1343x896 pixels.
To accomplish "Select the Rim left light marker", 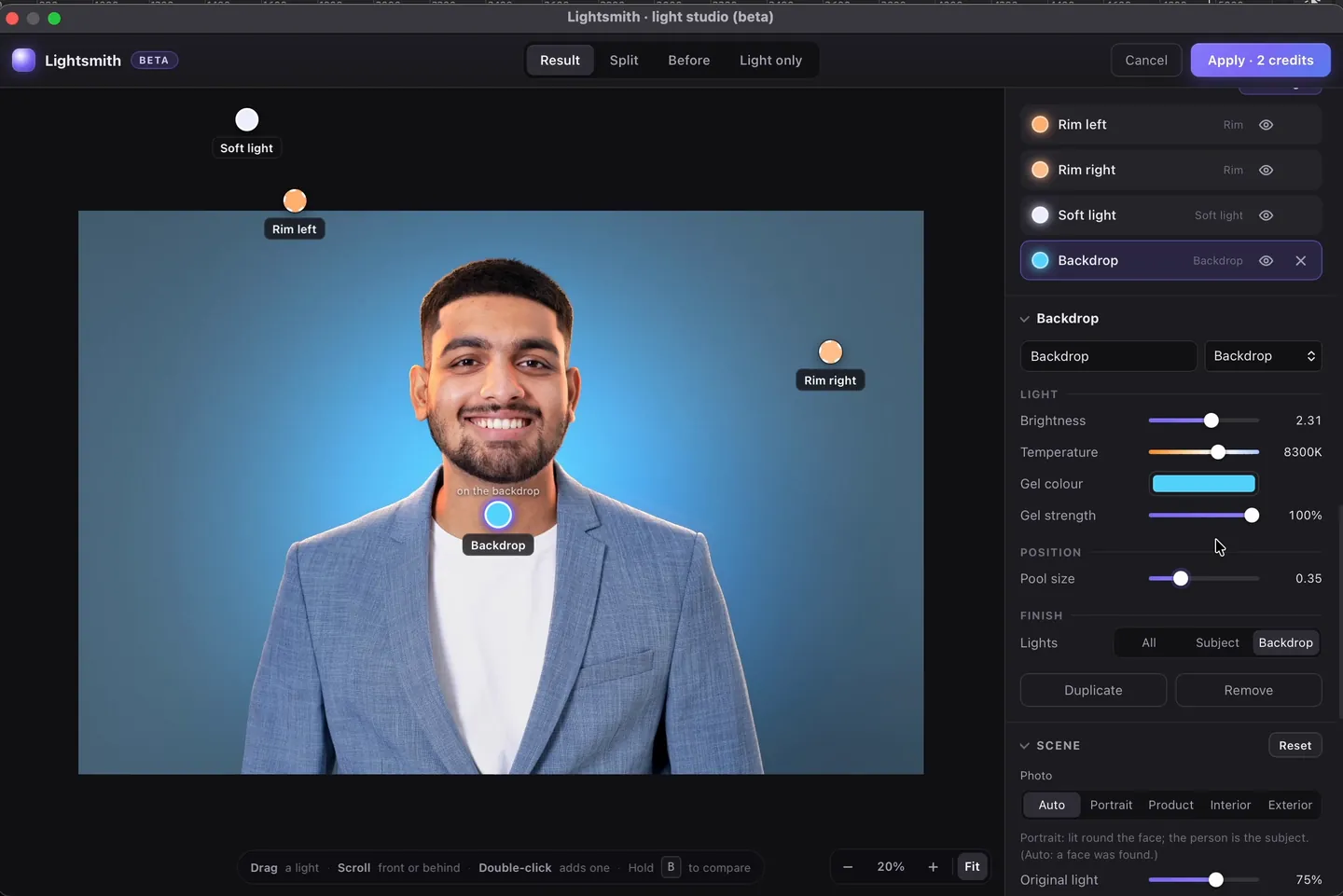I will click(295, 200).
